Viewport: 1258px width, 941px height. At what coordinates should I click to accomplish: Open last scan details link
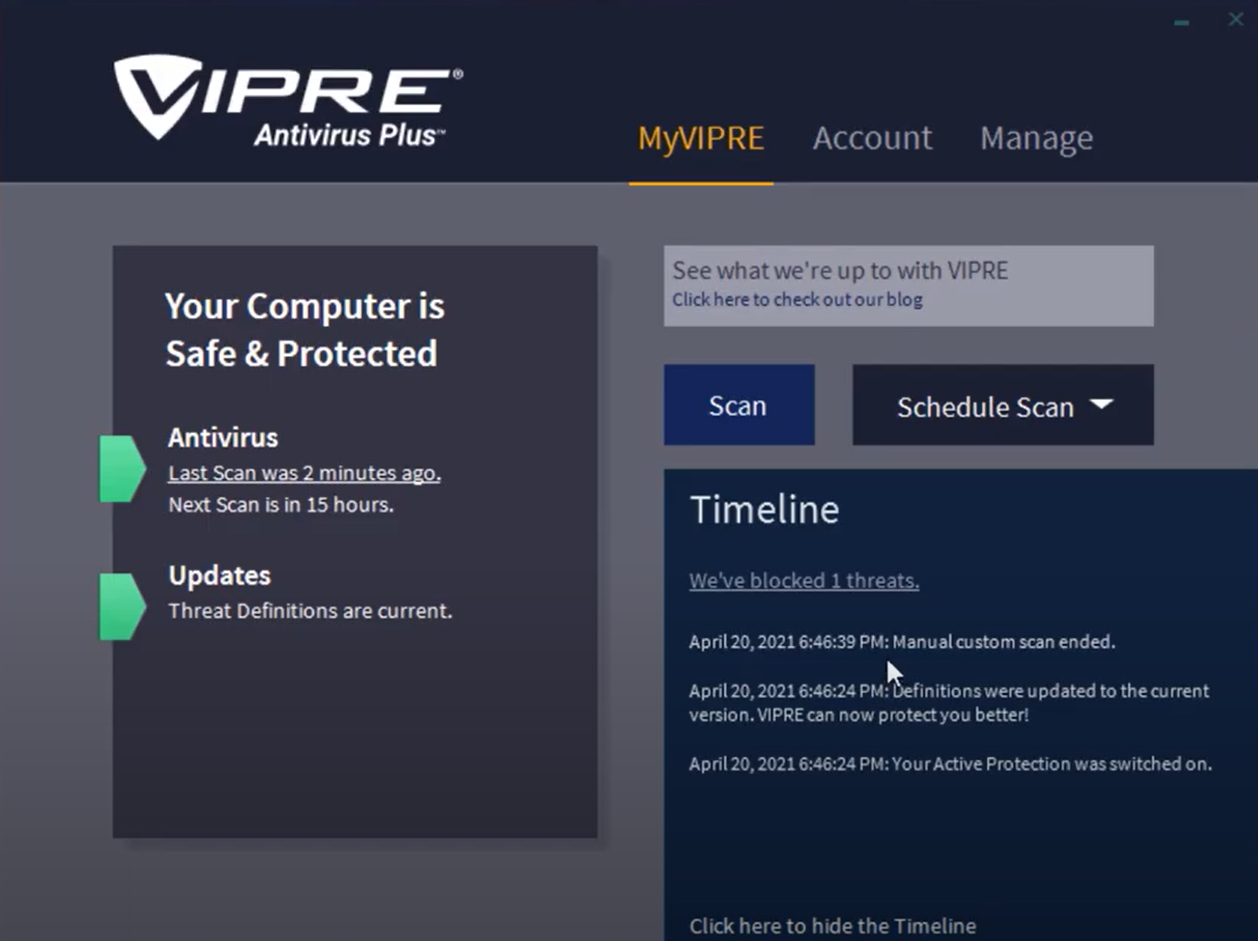pyautogui.click(x=303, y=472)
